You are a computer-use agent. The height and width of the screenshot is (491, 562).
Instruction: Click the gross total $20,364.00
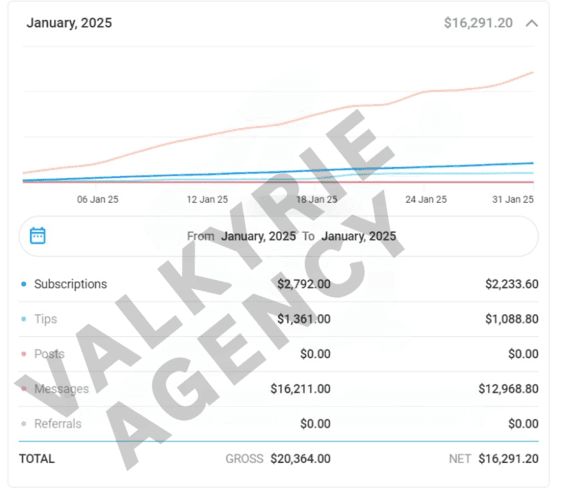coord(301,459)
